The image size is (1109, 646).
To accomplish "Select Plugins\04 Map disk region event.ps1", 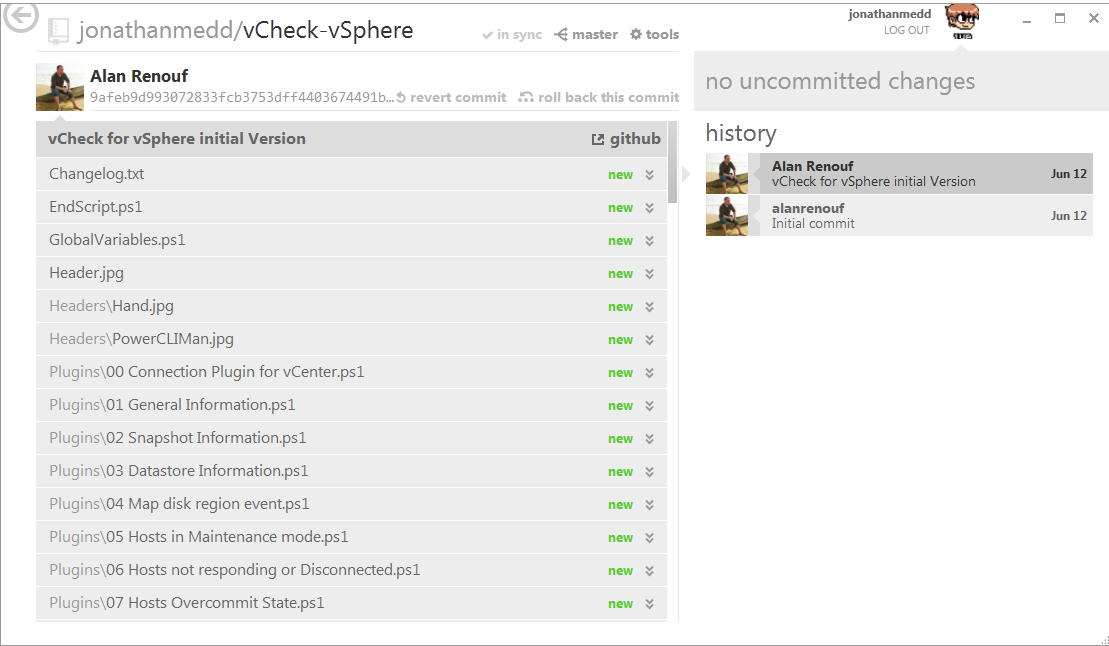I will 179,504.
